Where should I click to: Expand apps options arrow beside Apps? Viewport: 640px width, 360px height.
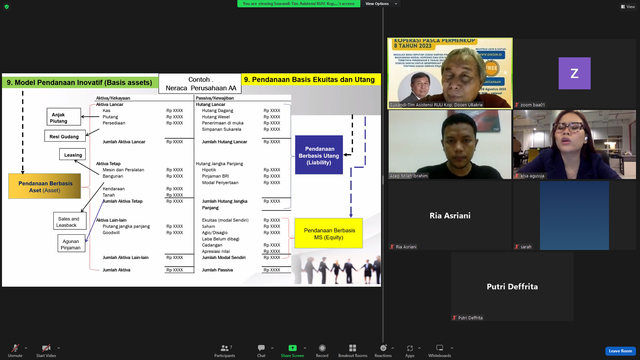coord(419,348)
